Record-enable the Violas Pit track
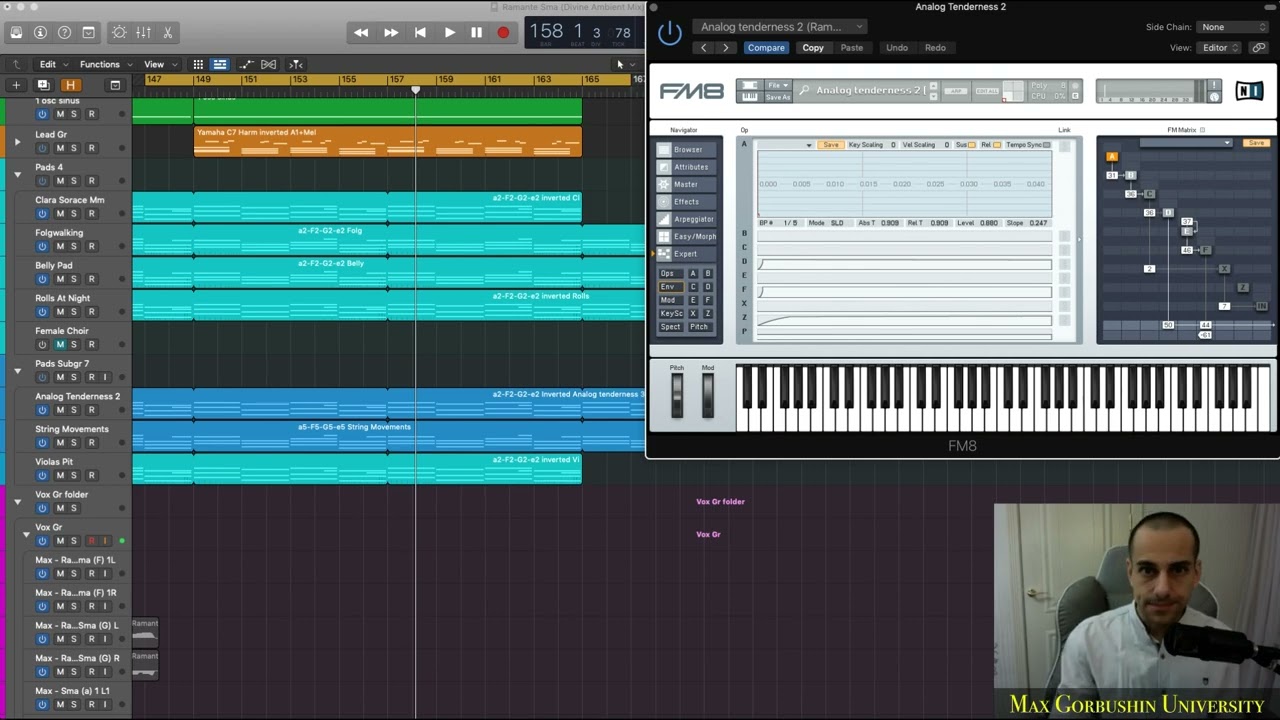The height and width of the screenshot is (720, 1280). point(91,475)
